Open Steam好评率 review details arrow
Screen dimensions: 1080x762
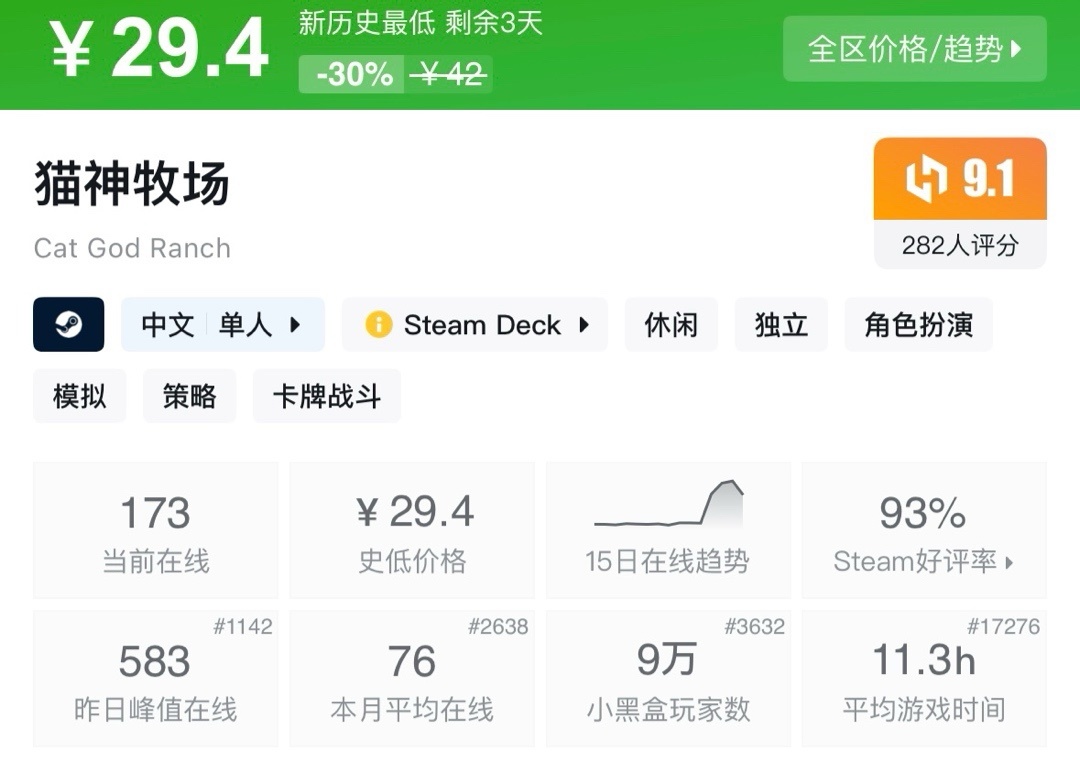1009,563
